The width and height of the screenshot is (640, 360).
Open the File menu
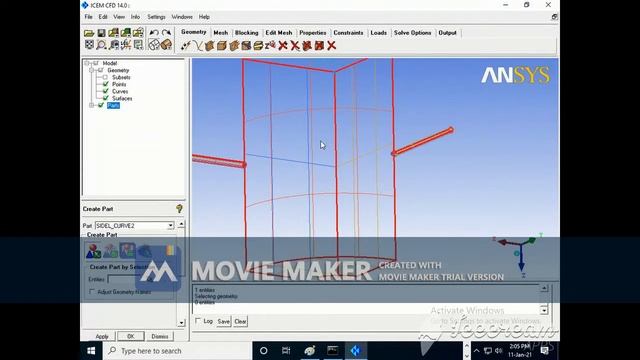[88, 17]
